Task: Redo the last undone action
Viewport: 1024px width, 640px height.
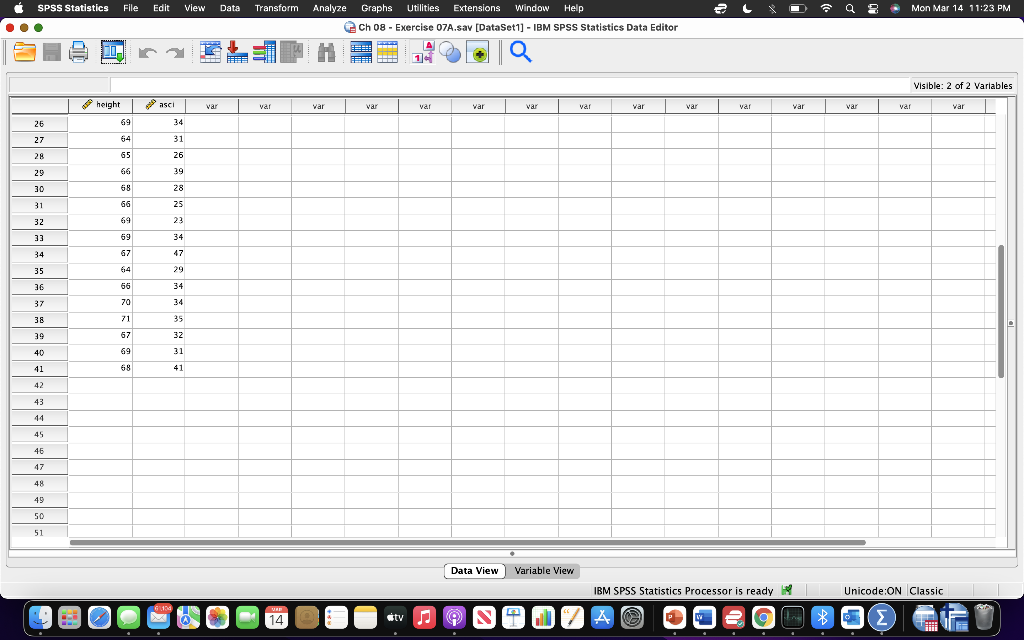Action: click(175, 52)
